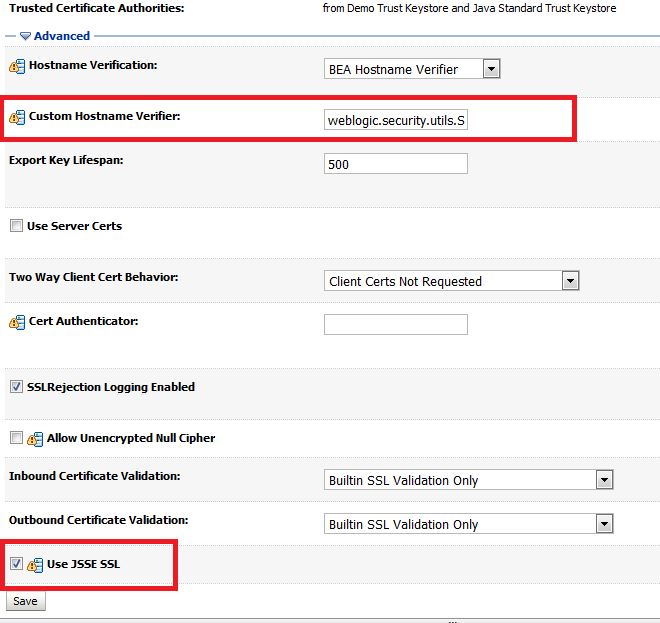The height and width of the screenshot is (623, 660).
Task: Click the Custom Hostname Verifier text field
Action: (396, 120)
